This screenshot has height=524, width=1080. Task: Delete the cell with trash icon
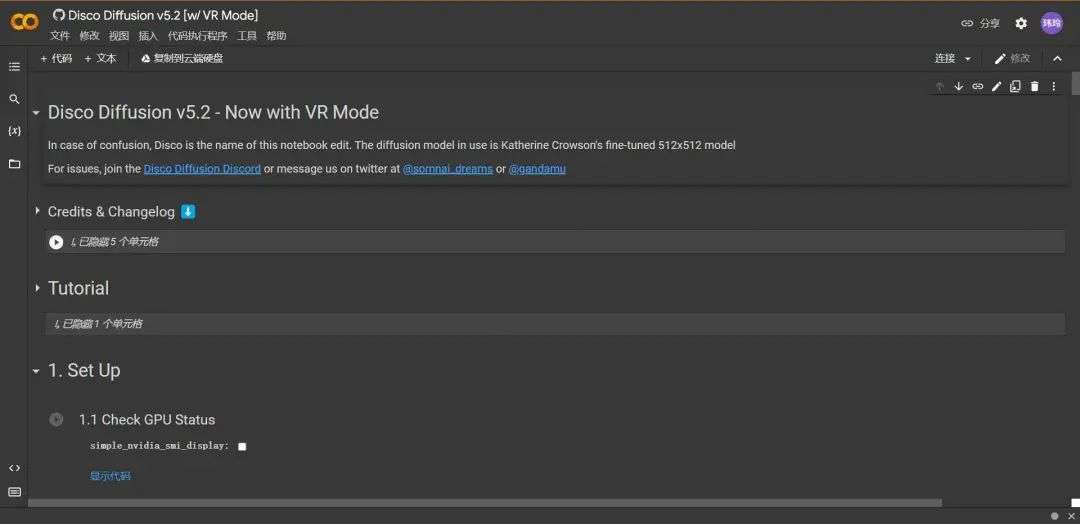click(x=1034, y=86)
